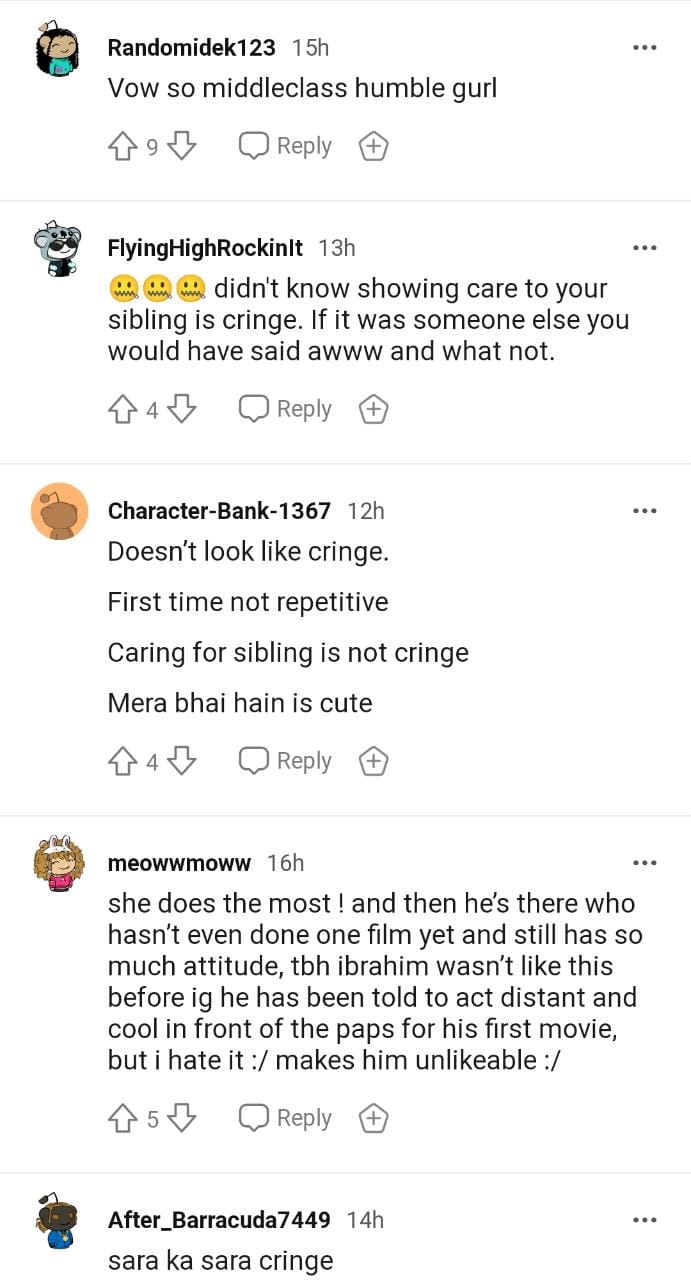Open After_Barracuda7449's profile link
This screenshot has height=1280, width=691.
coord(219,1220)
